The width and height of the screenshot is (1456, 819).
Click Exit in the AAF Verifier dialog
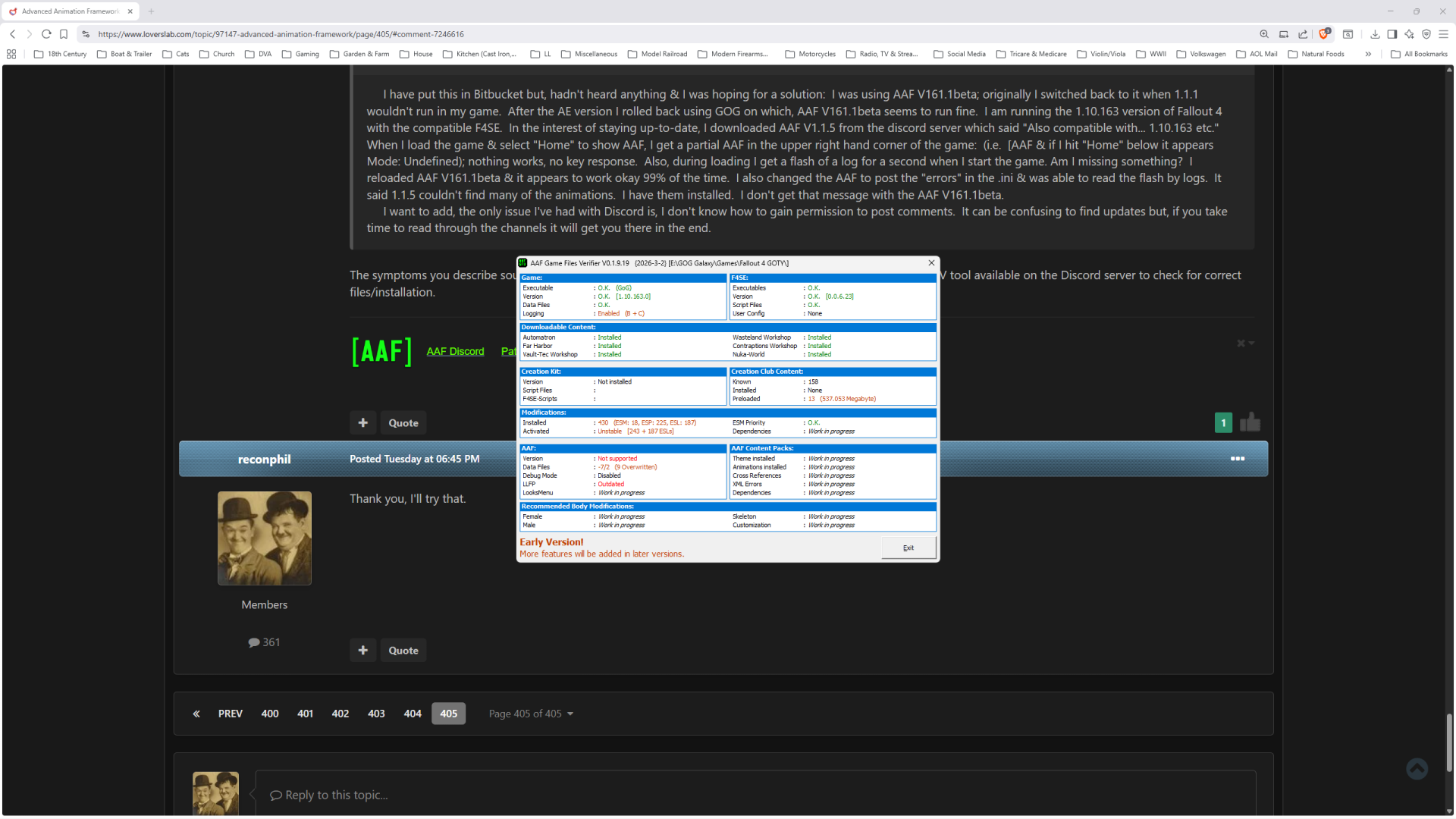[908, 548]
